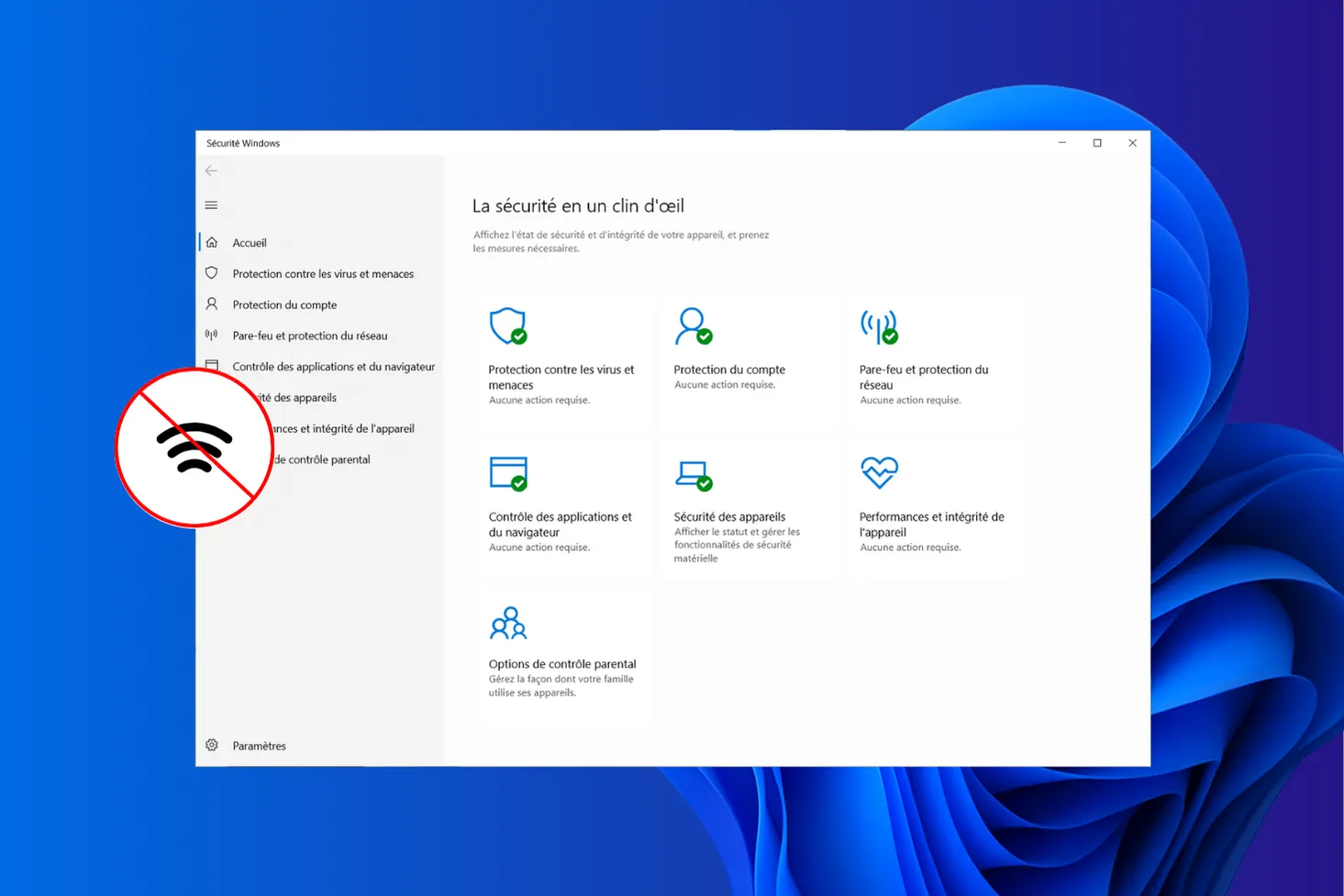Select the shield icon beside Protection contre les virus

pos(211,272)
